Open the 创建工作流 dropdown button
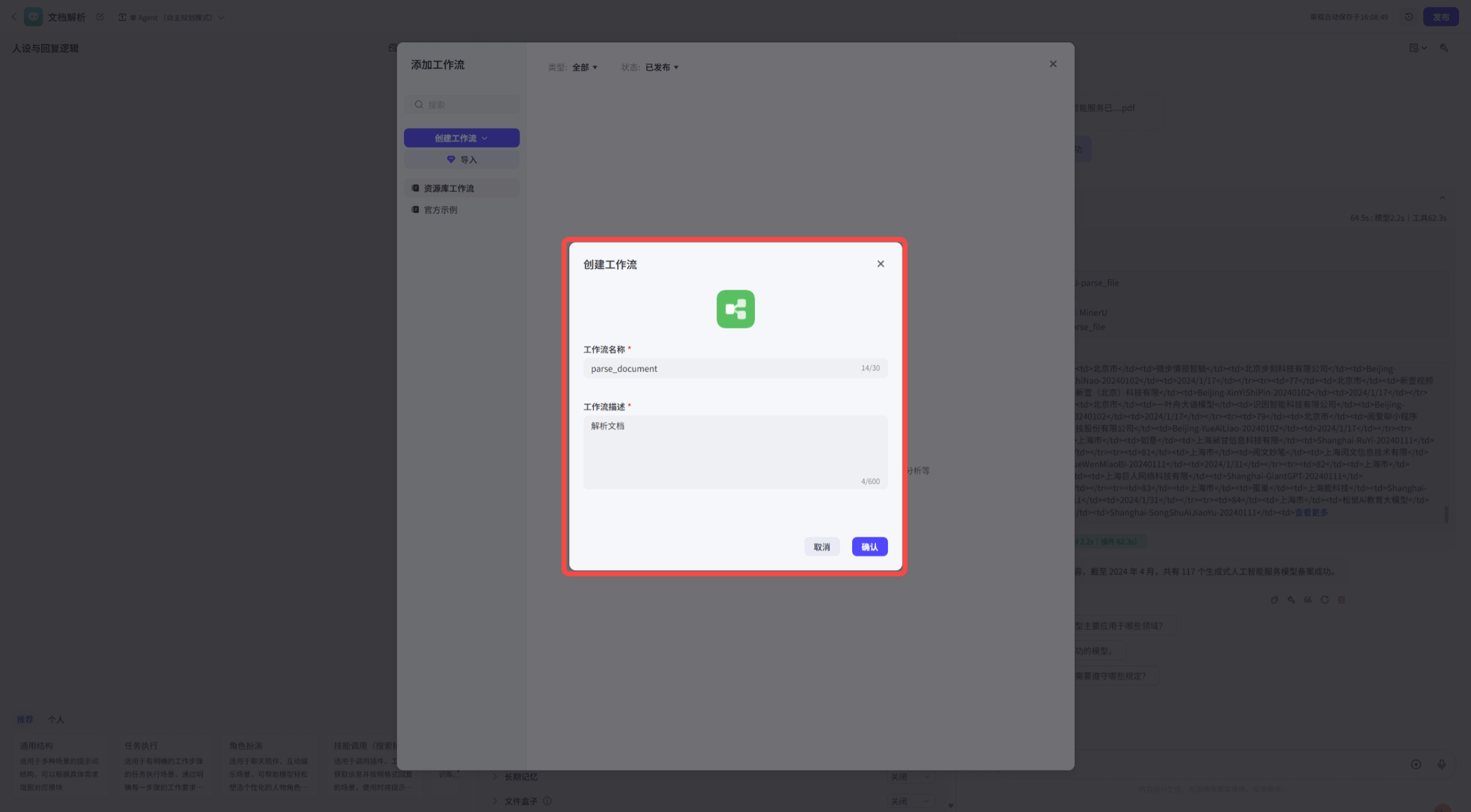Viewport: 1471px width, 812px height. pos(461,138)
